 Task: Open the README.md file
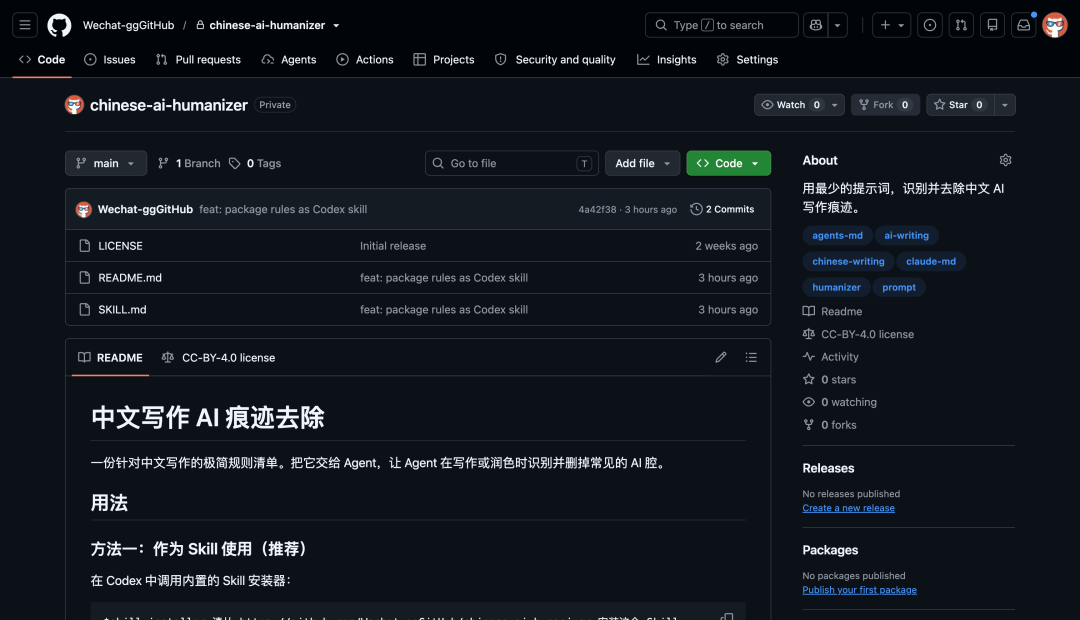(130, 278)
